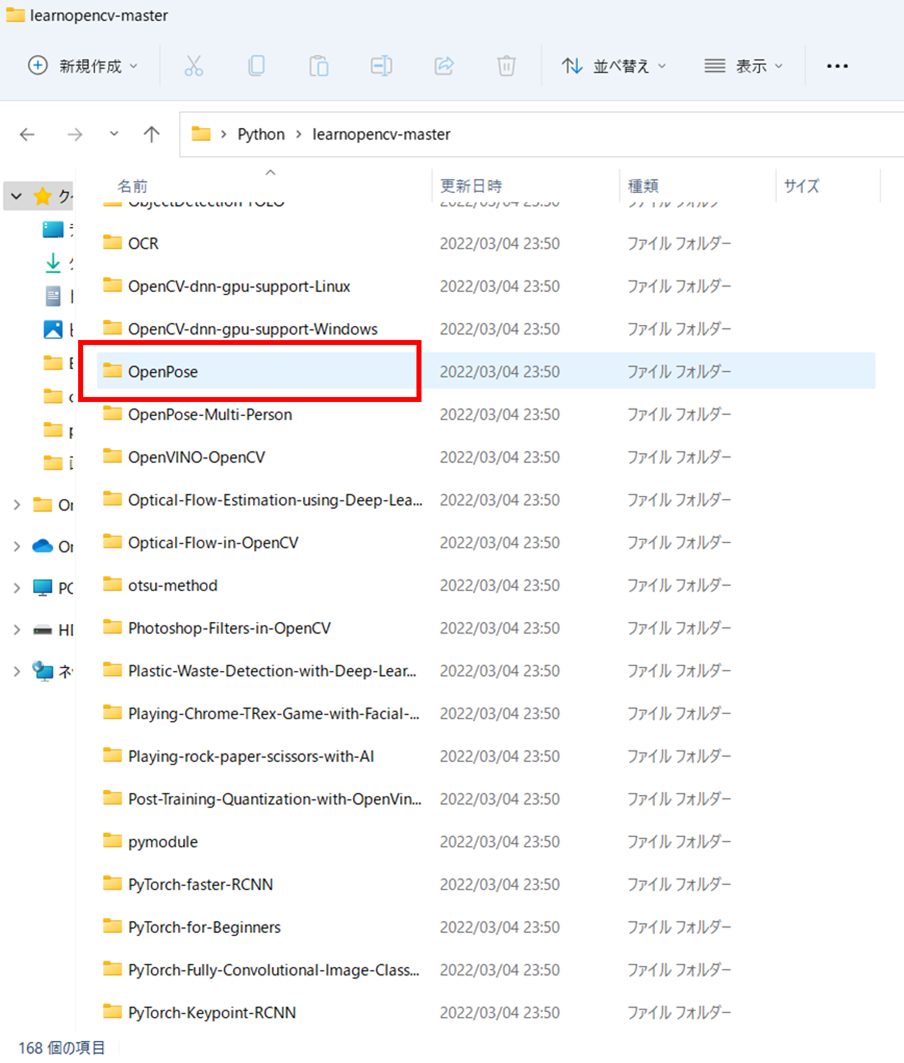Click Python in the address breadcrumb
This screenshot has width=904, height=1063.
point(260,134)
